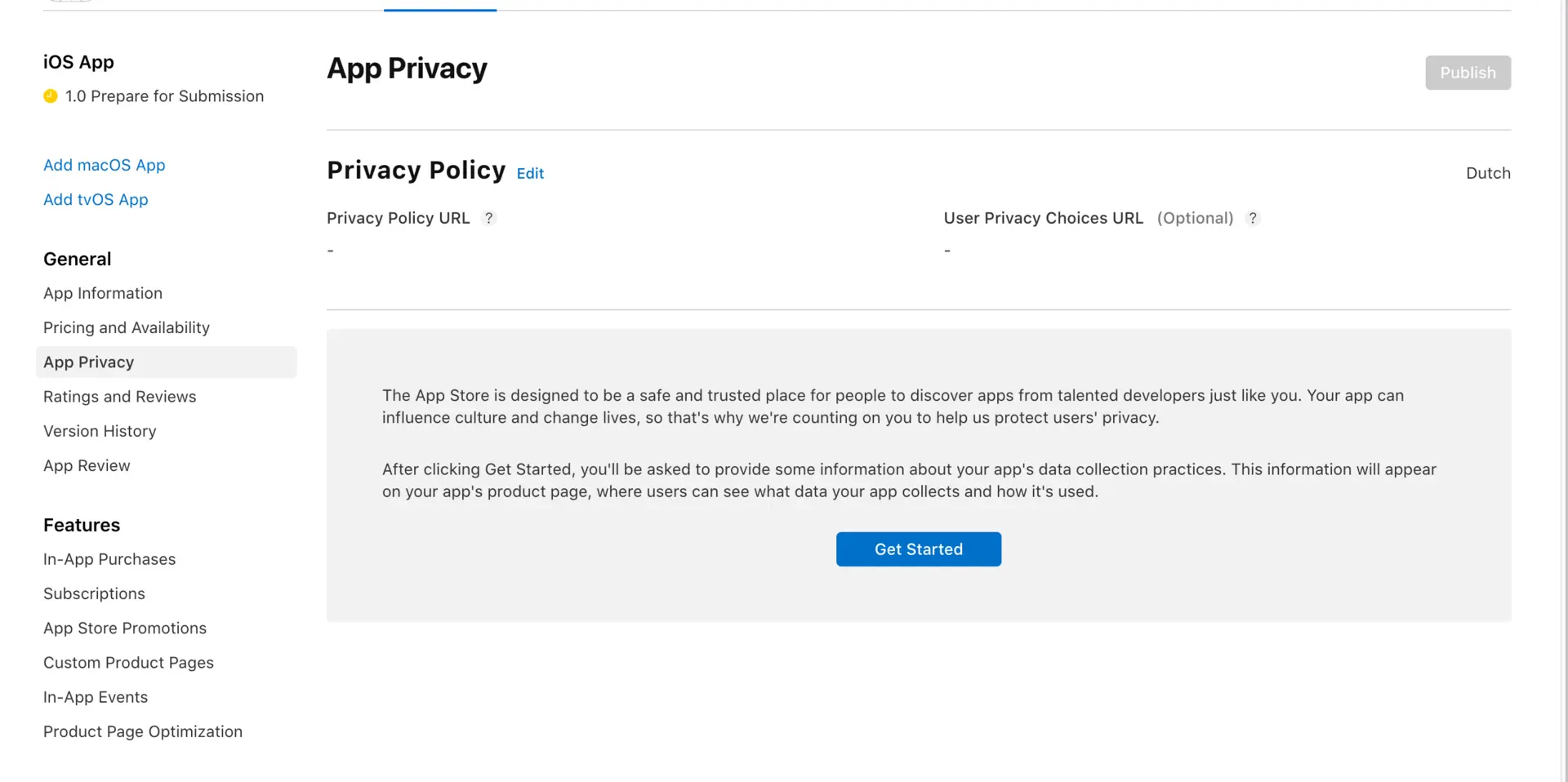Click the iOS App heading
Viewport: 1568px width, 782px height.
point(78,62)
